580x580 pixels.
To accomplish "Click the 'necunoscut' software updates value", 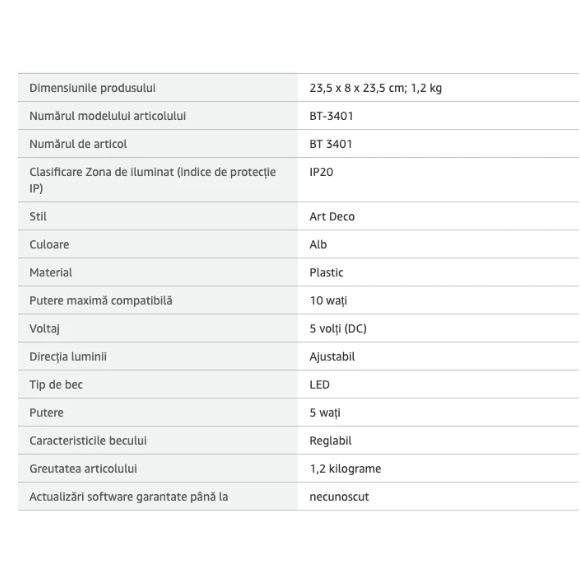I will 339,497.
